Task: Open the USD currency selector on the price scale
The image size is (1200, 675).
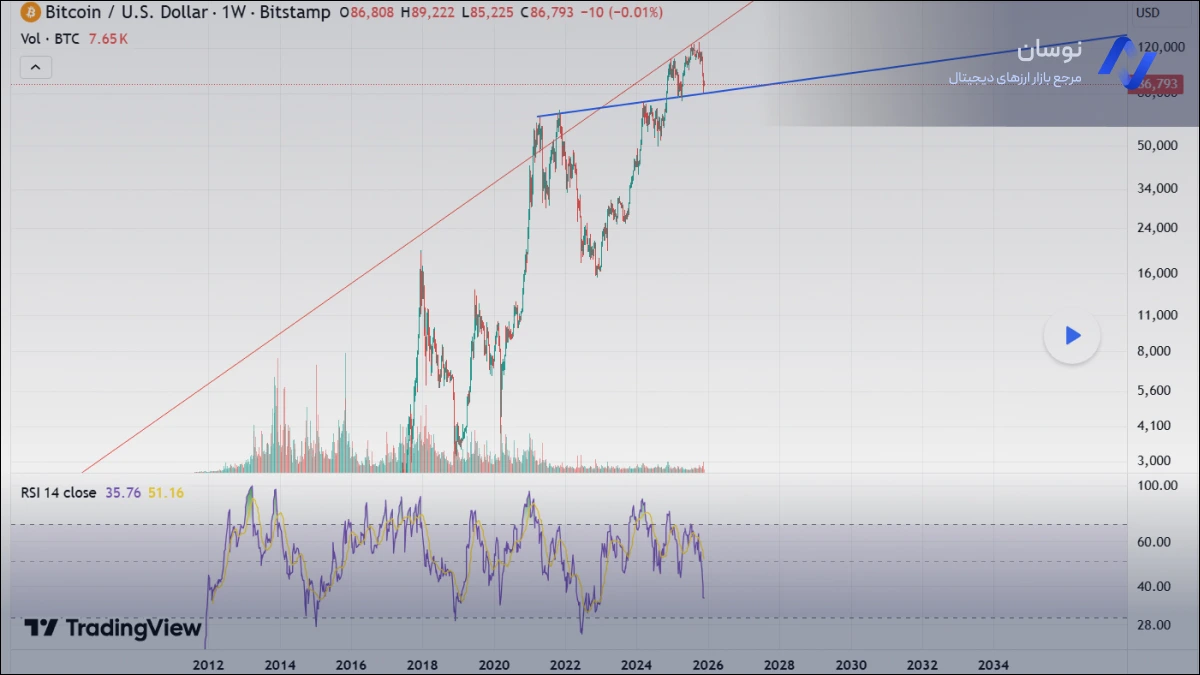Action: click(1147, 13)
